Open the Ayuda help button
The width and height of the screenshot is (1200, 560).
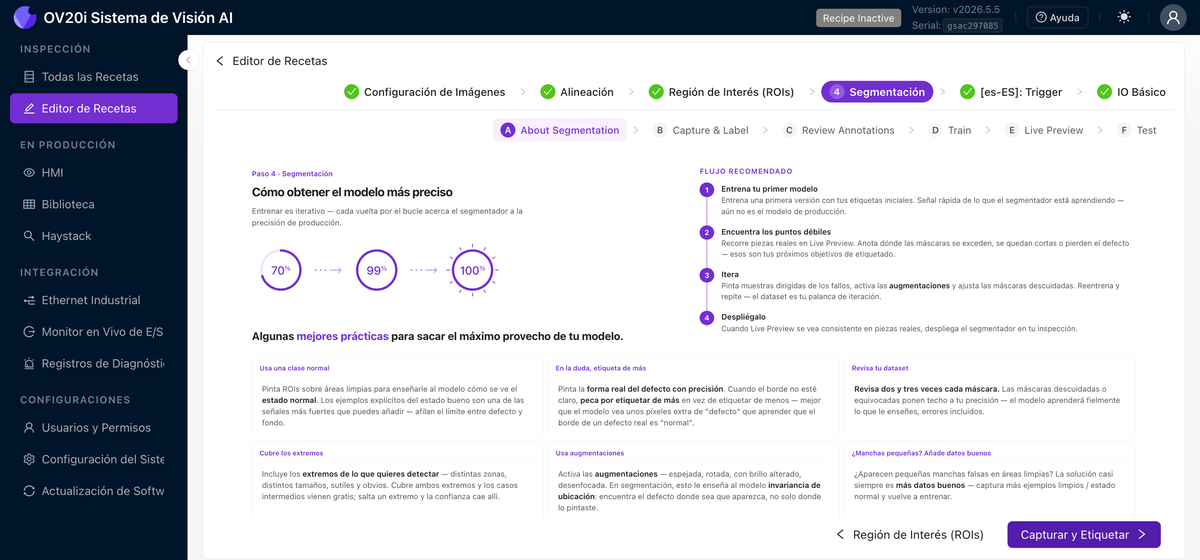point(1057,18)
